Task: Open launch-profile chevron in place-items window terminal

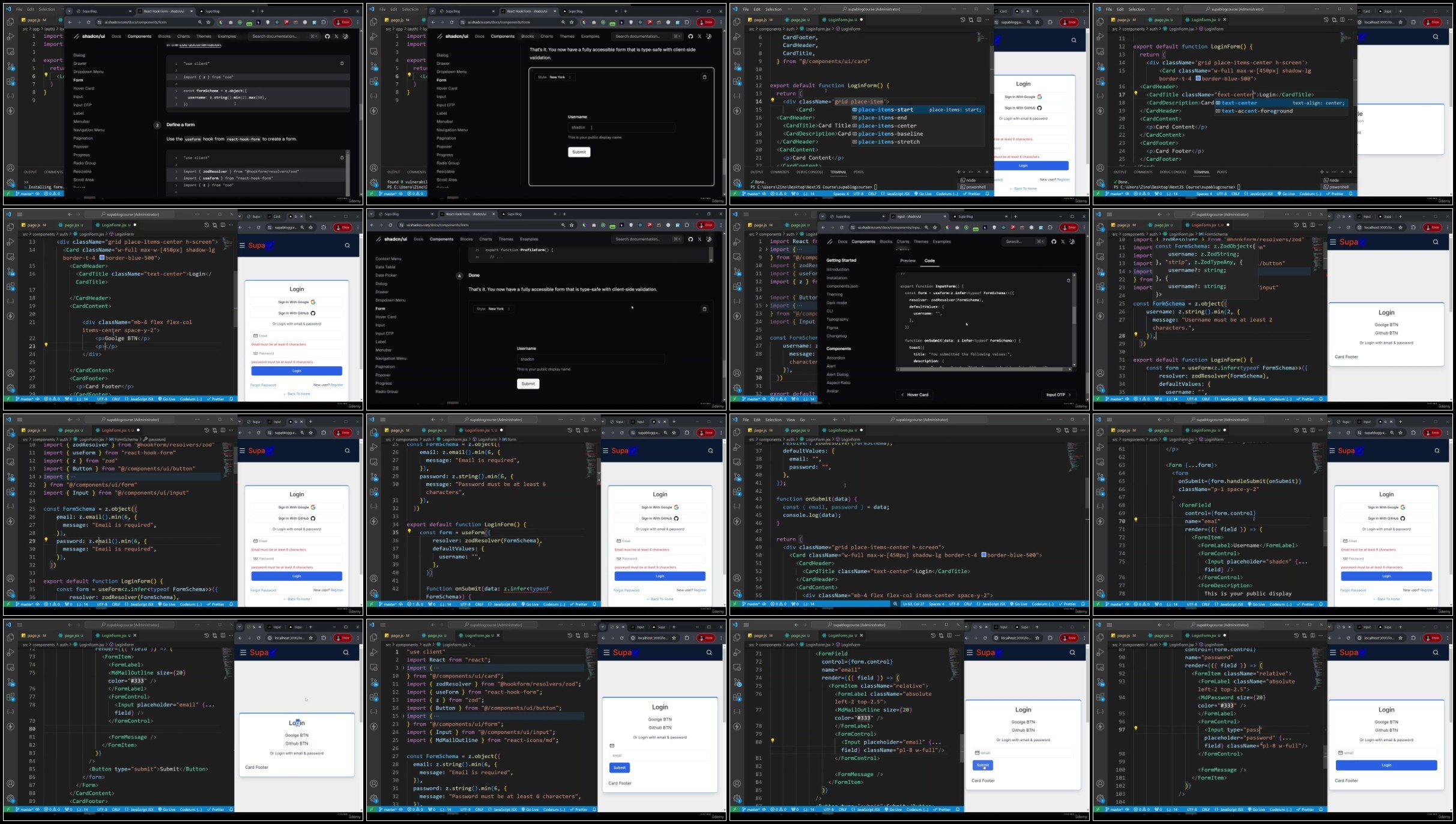Action: 965,172
